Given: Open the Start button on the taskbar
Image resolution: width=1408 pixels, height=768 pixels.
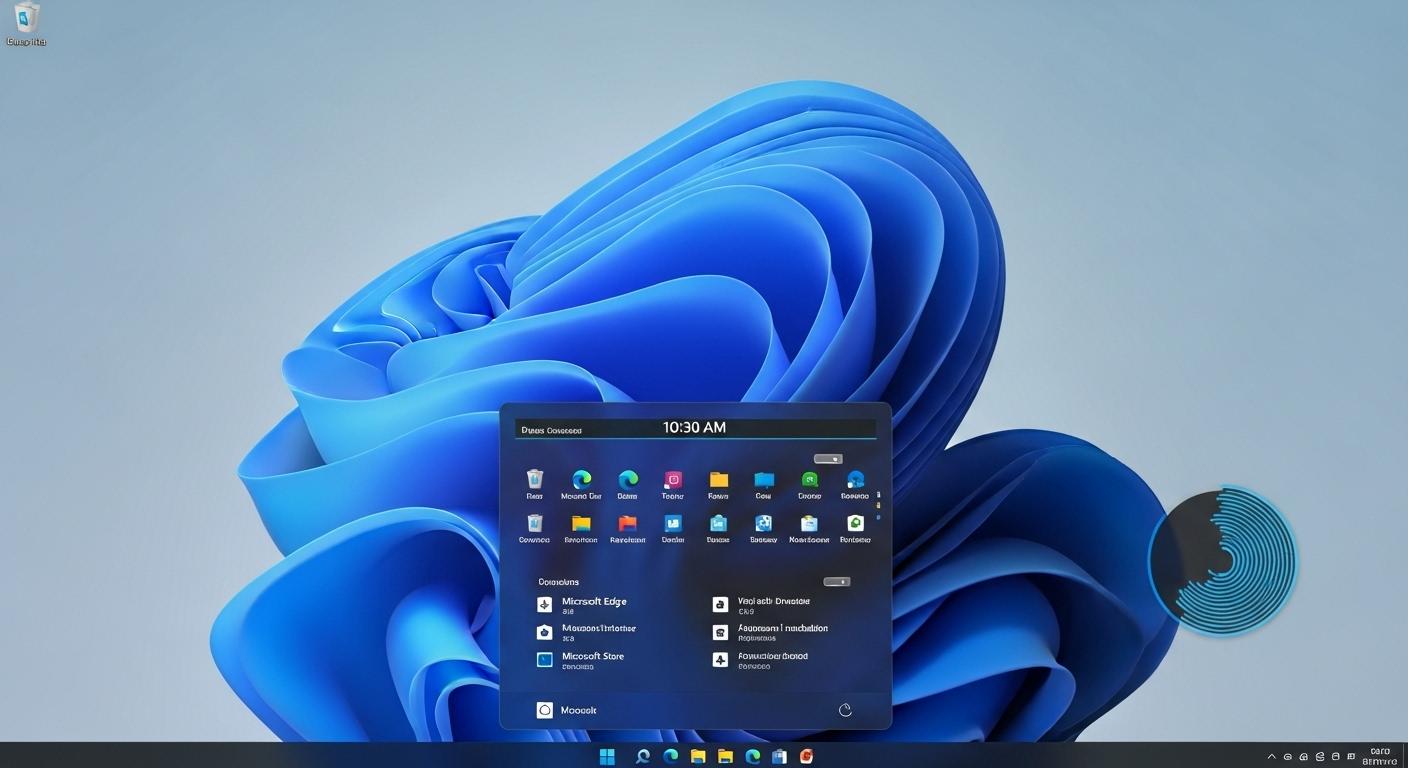Looking at the screenshot, I should [607, 756].
